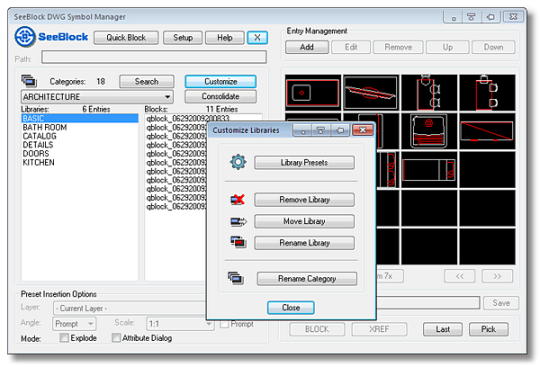Click the red X icon beside Remove Library
Viewport: 540px width, 367px height.
pyautogui.click(x=238, y=199)
